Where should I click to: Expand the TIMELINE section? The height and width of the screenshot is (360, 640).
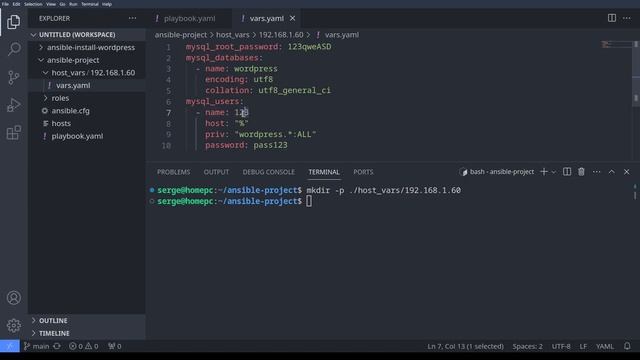(x=87, y=333)
